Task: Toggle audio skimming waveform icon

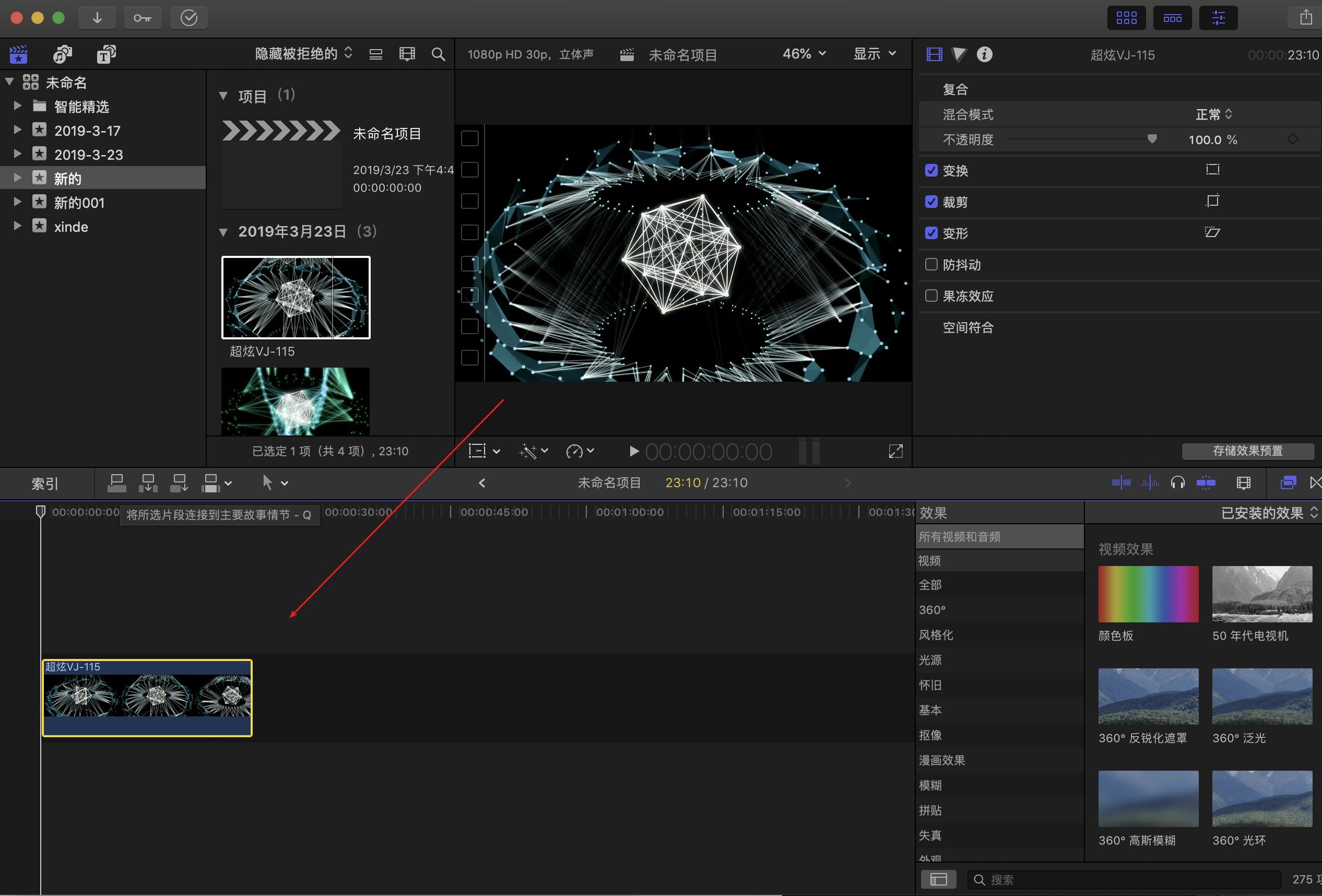Action: (x=1150, y=483)
